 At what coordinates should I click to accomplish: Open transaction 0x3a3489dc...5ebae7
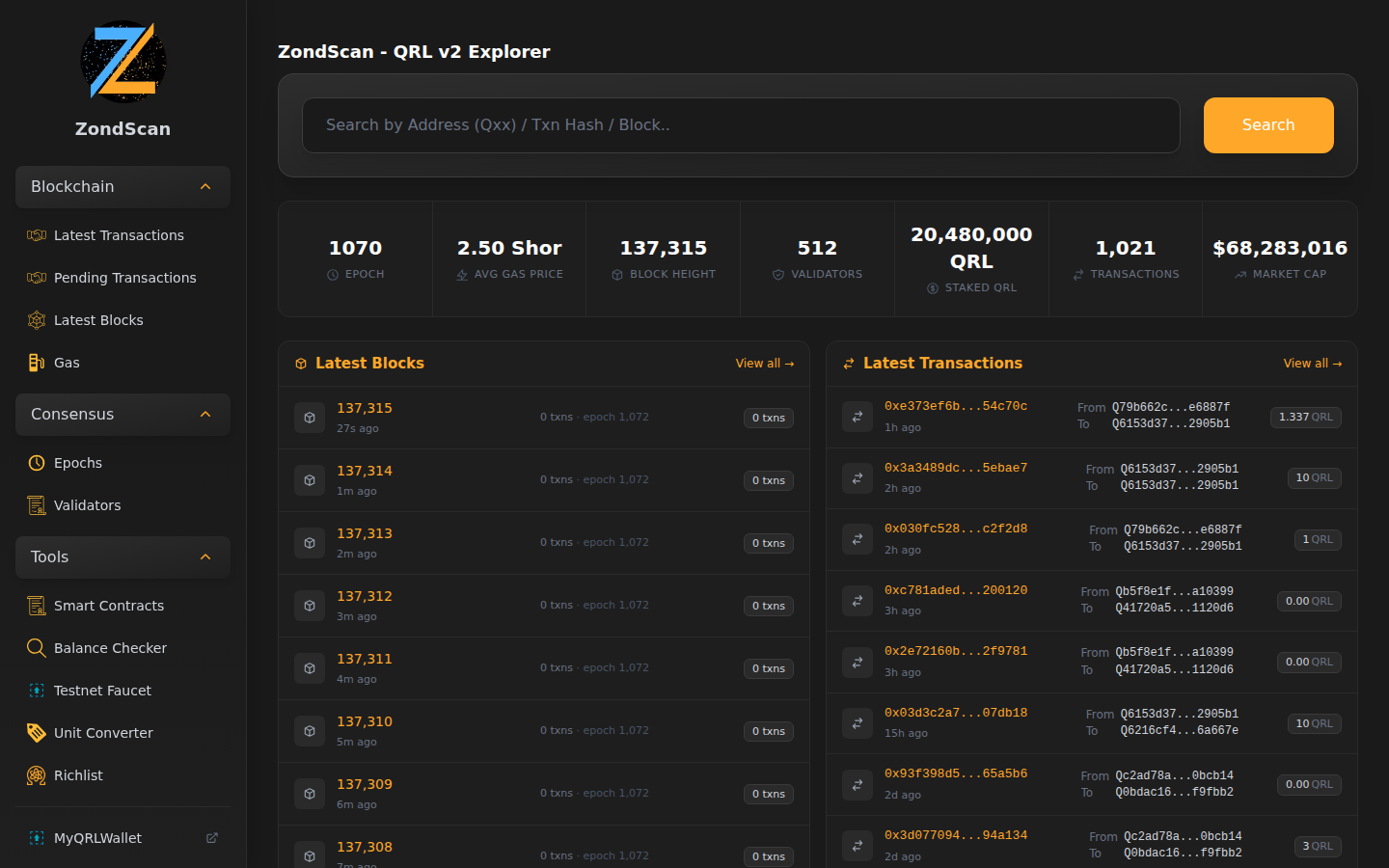click(956, 468)
